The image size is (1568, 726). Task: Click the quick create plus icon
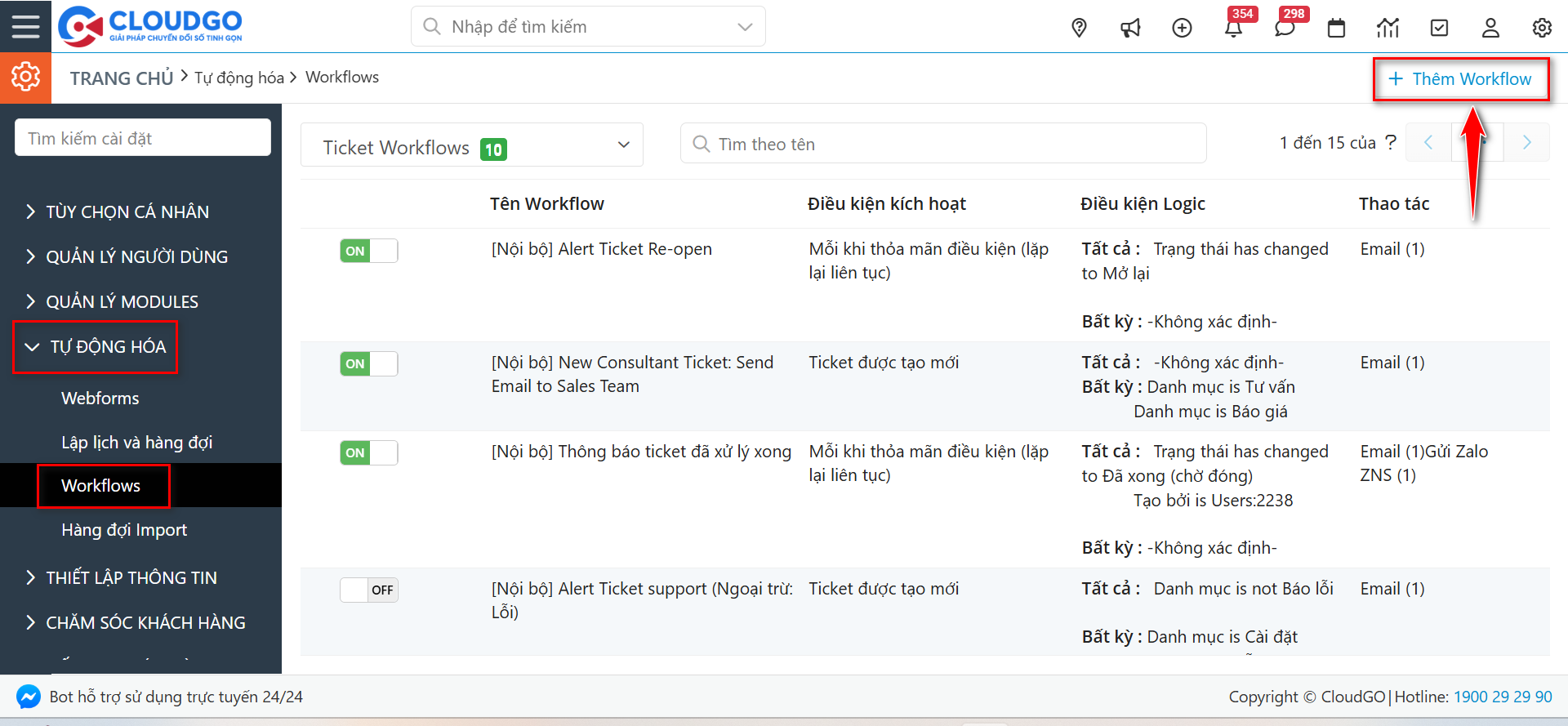click(x=1182, y=28)
